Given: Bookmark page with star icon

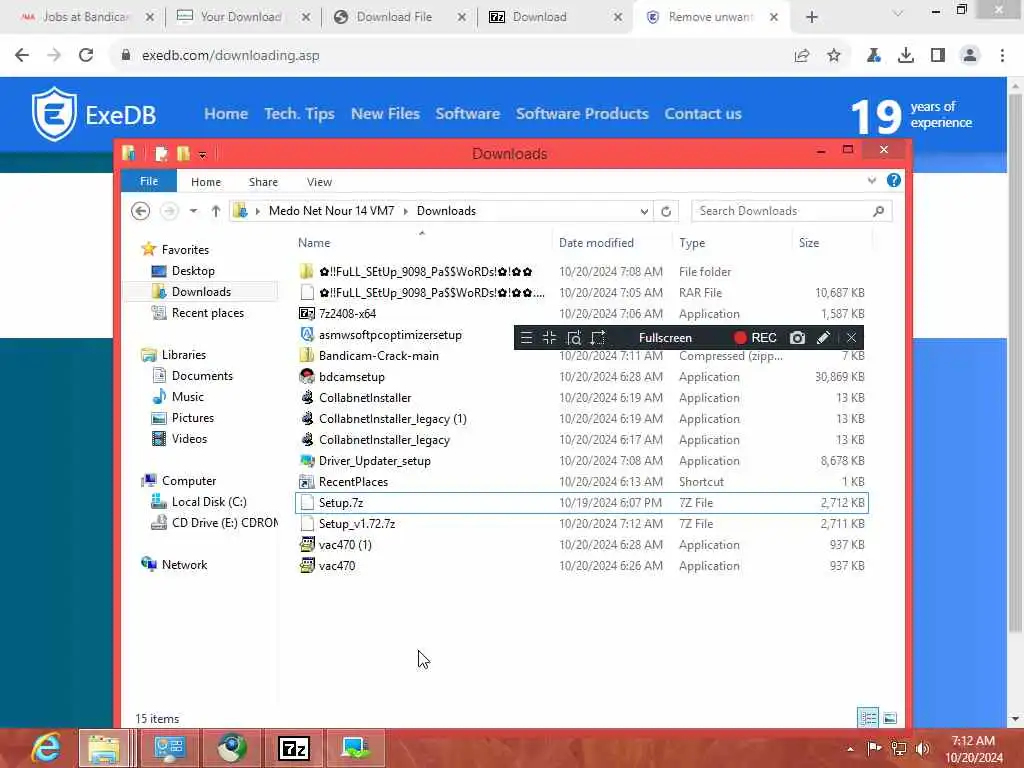Looking at the screenshot, I should coord(834,56).
